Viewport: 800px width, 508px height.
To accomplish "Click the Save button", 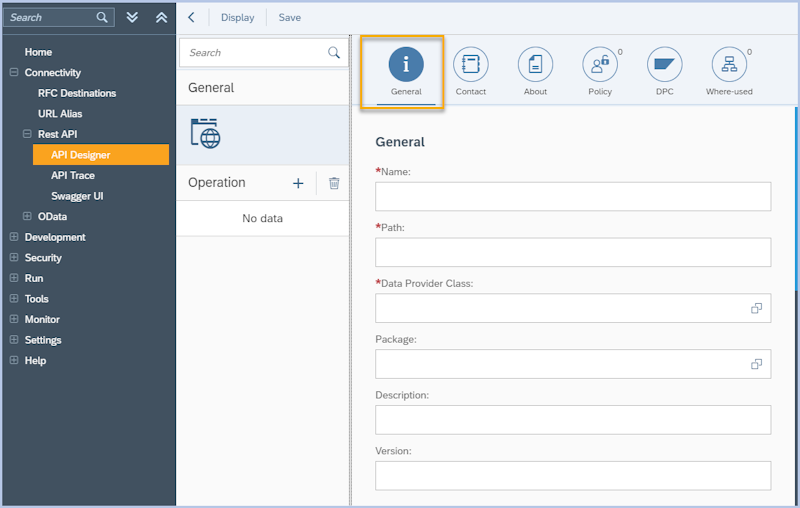I will tap(289, 17).
